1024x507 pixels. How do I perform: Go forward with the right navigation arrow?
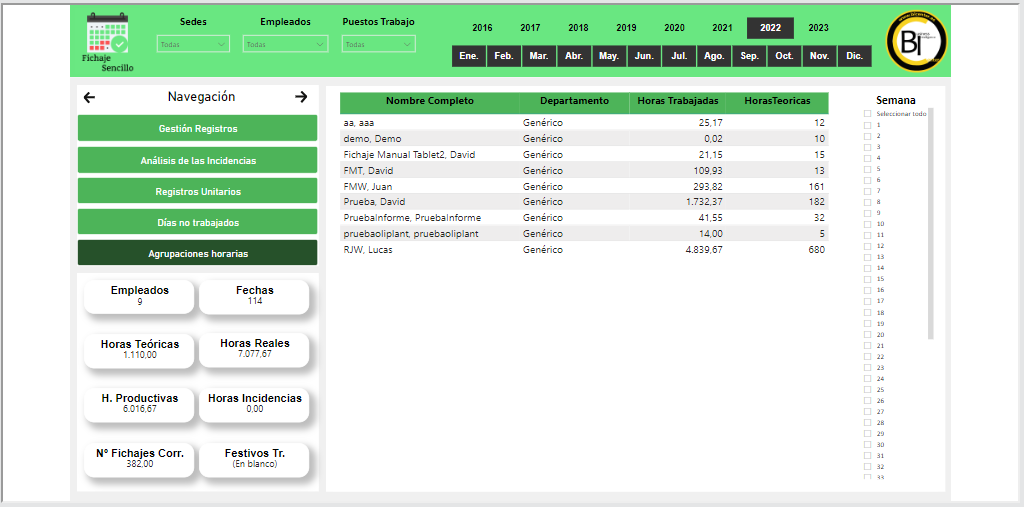coord(301,97)
